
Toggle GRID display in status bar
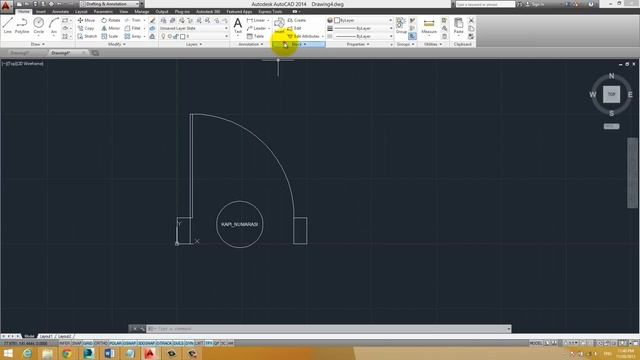[x=88, y=344]
